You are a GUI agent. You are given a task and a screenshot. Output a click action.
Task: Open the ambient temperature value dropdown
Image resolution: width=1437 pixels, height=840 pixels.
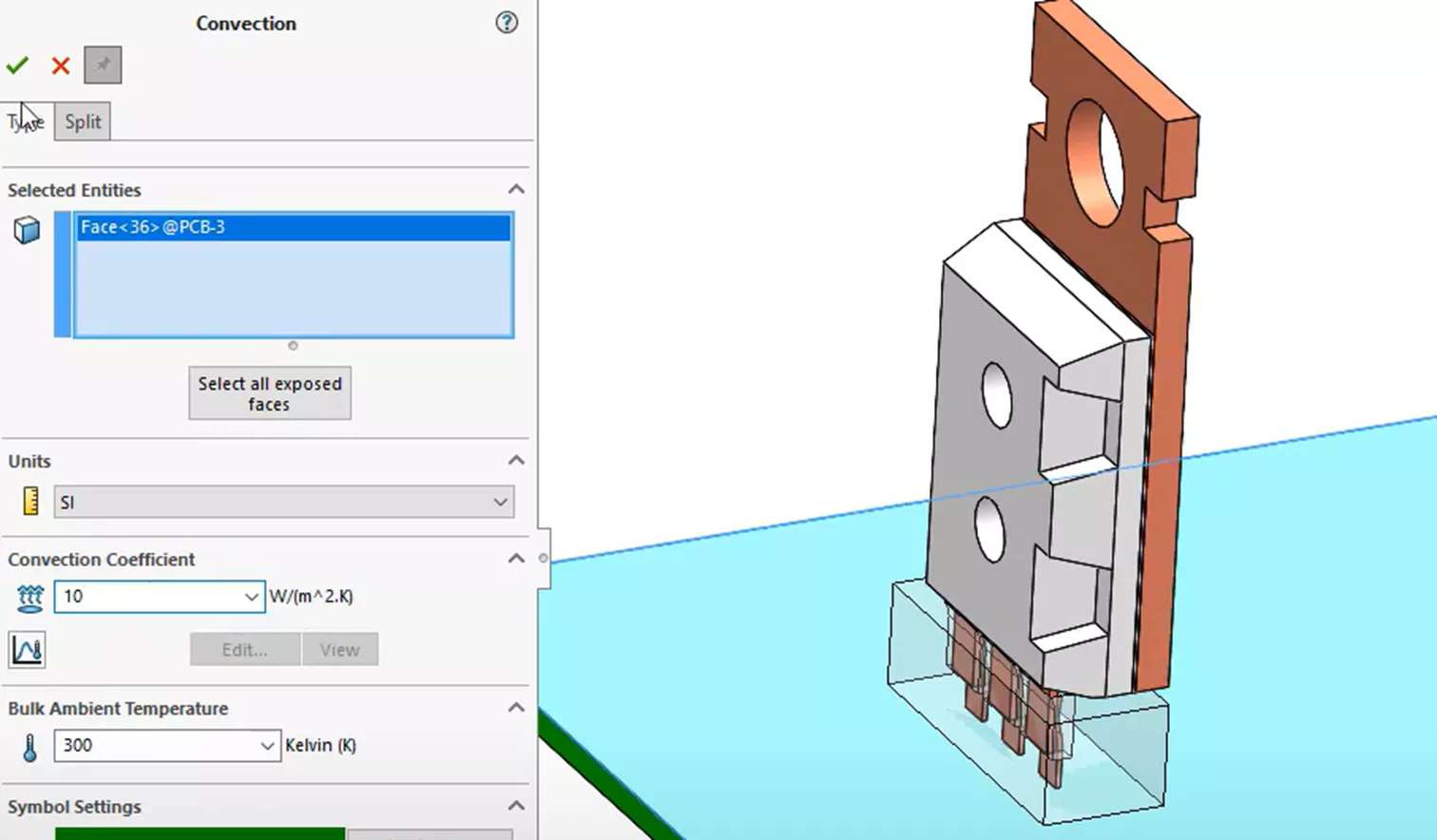tap(267, 746)
